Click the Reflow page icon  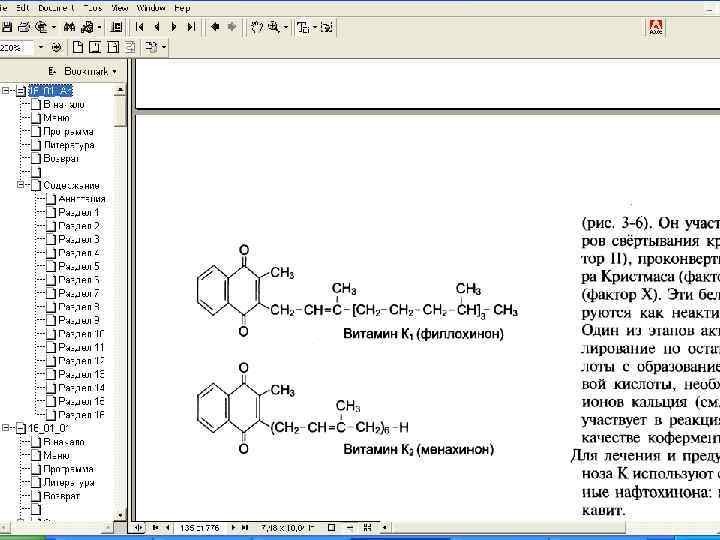[x=130, y=47]
